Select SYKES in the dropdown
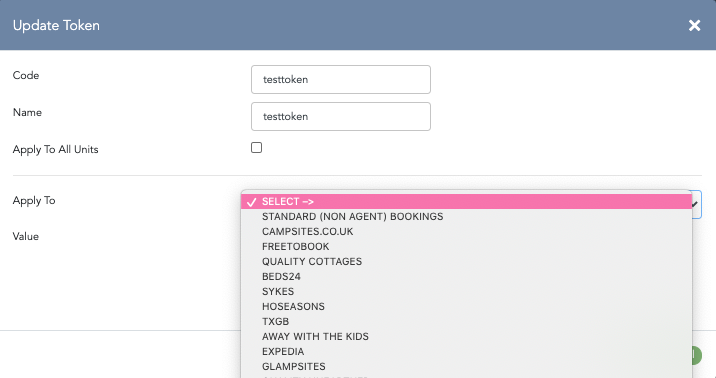This screenshot has width=716, height=378. (467, 292)
